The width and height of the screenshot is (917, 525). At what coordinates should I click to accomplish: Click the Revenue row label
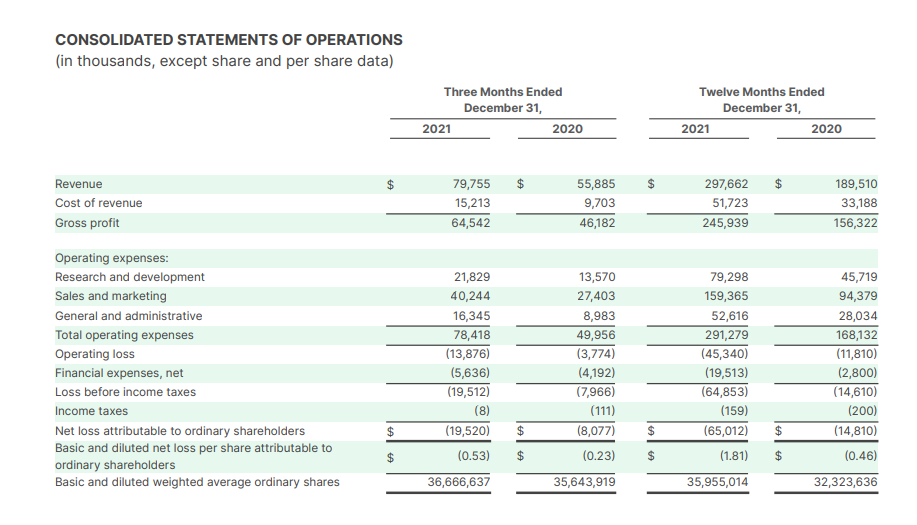[78, 184]
